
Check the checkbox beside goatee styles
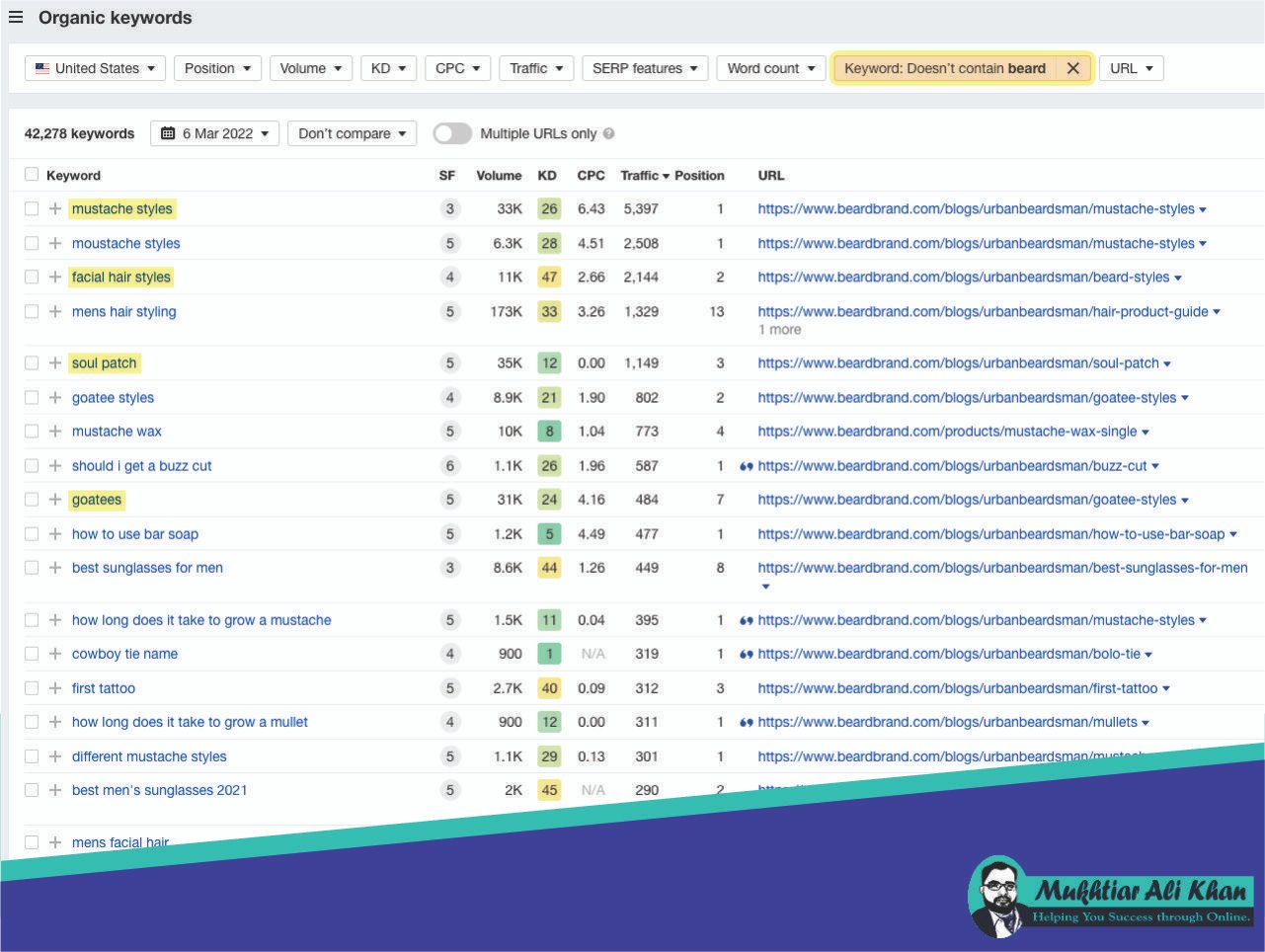(x=31, y=397)
